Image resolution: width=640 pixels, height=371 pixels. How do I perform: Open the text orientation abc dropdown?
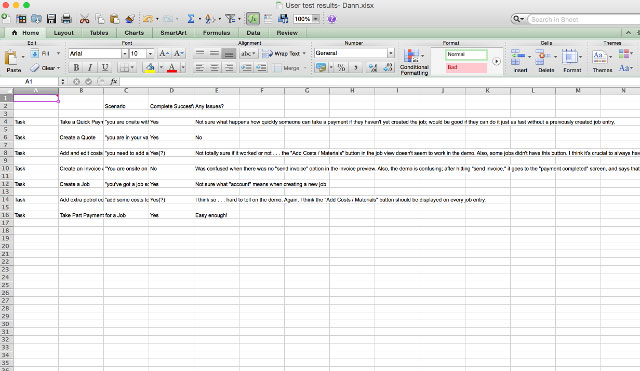click(248, 53)
